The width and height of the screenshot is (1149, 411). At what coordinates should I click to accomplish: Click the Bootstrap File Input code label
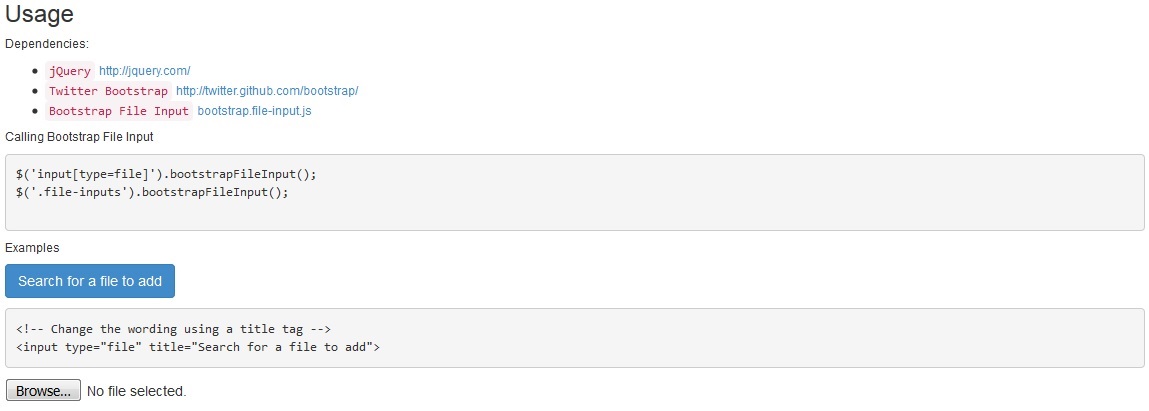[119, 111]
